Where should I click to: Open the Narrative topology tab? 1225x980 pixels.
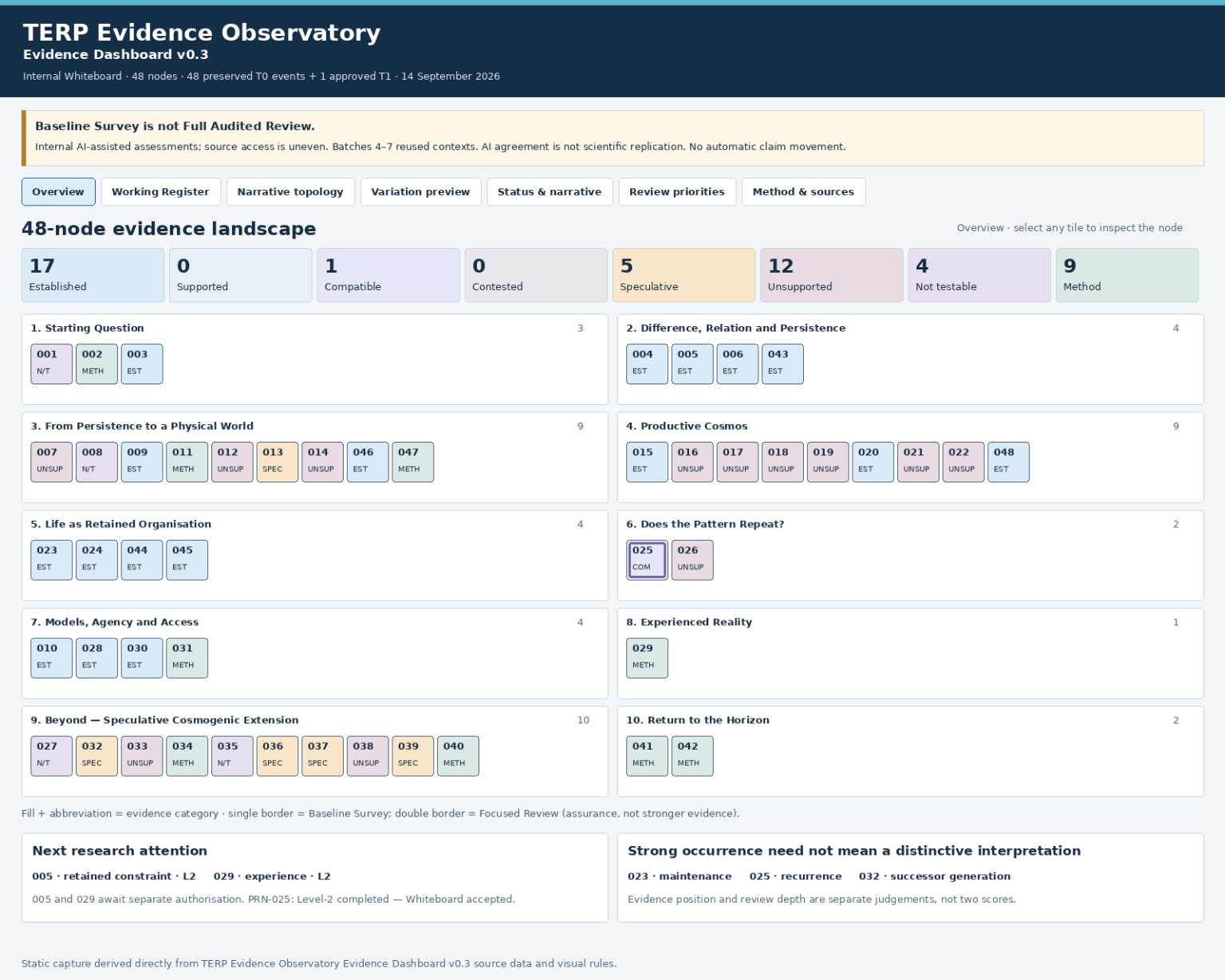290,191
